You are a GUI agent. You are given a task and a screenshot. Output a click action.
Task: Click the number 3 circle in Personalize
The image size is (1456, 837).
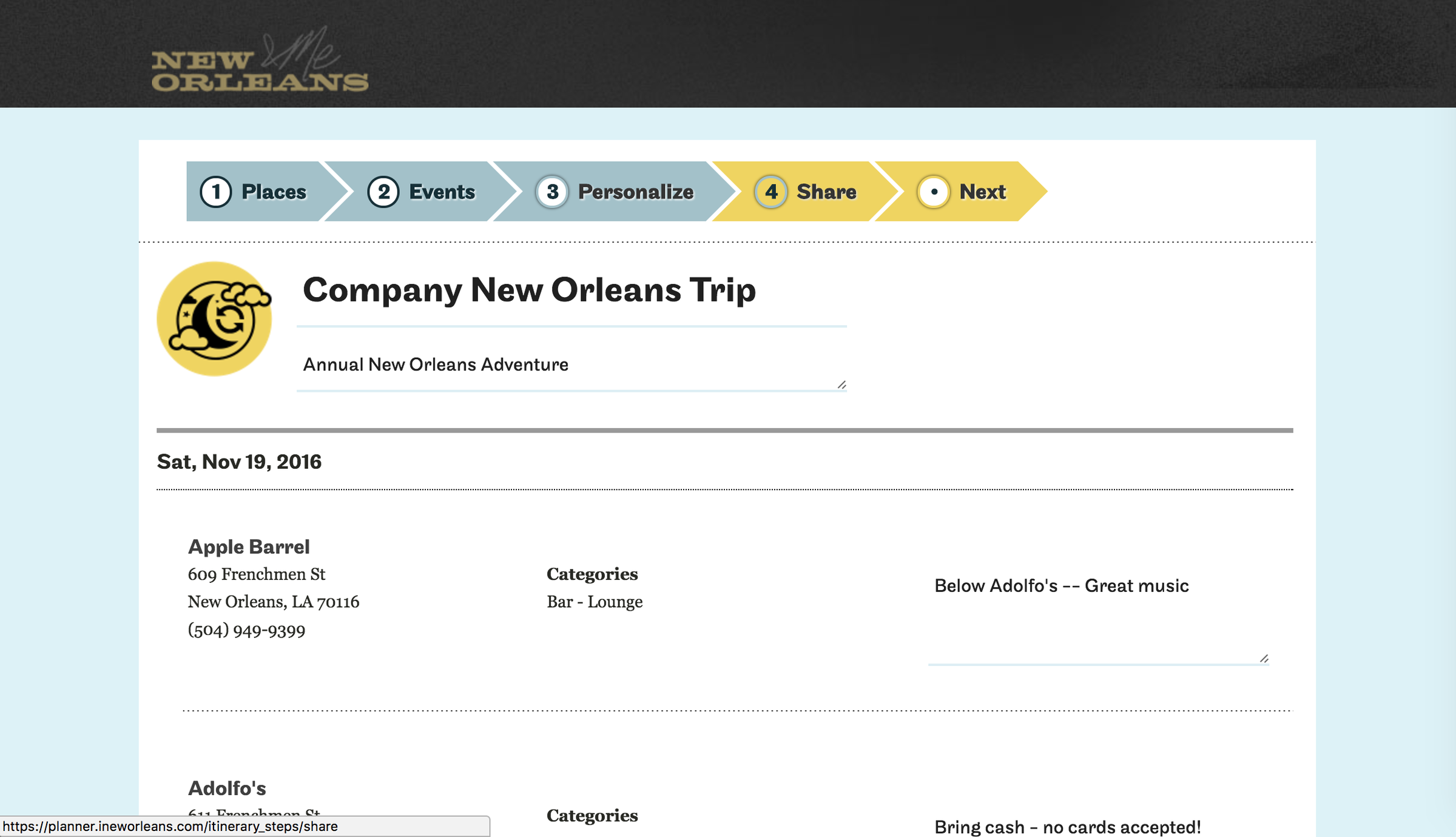point(552,192)
